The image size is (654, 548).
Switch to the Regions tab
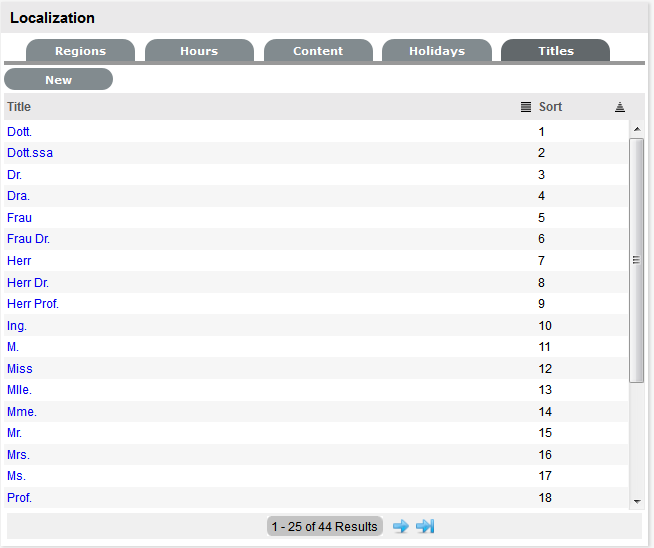[x=80, y=51]
